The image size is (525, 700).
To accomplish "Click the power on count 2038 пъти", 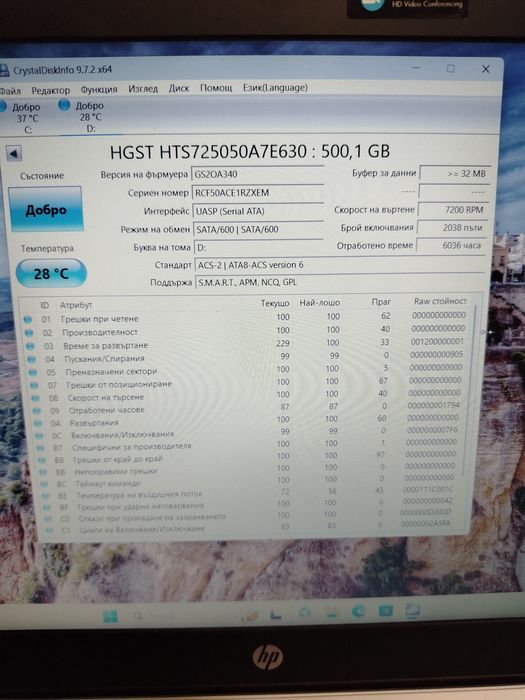I will click(451, 228).
